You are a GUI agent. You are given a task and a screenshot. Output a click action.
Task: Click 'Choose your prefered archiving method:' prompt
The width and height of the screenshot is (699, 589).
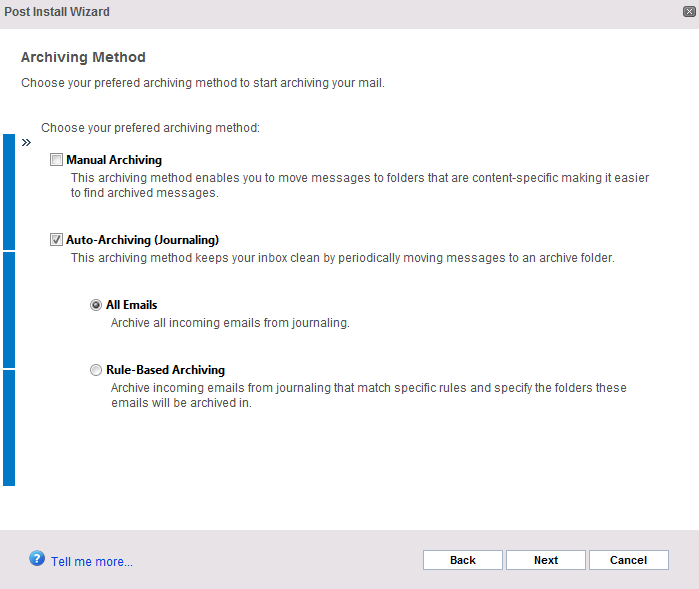(150, 128)
